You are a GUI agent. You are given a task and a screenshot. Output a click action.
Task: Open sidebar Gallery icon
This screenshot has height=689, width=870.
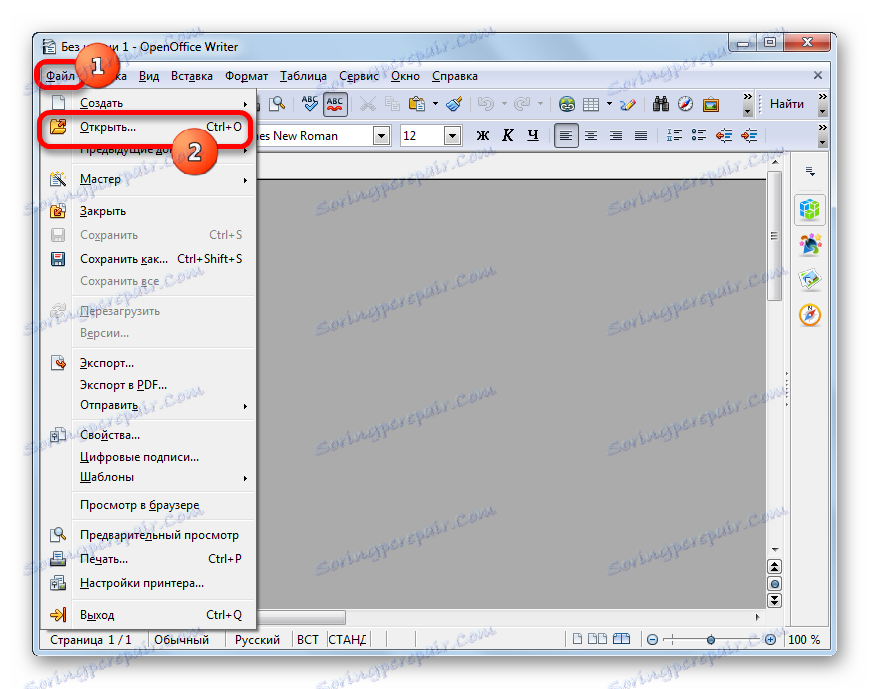pyautogui.click(x=810, y=279)
